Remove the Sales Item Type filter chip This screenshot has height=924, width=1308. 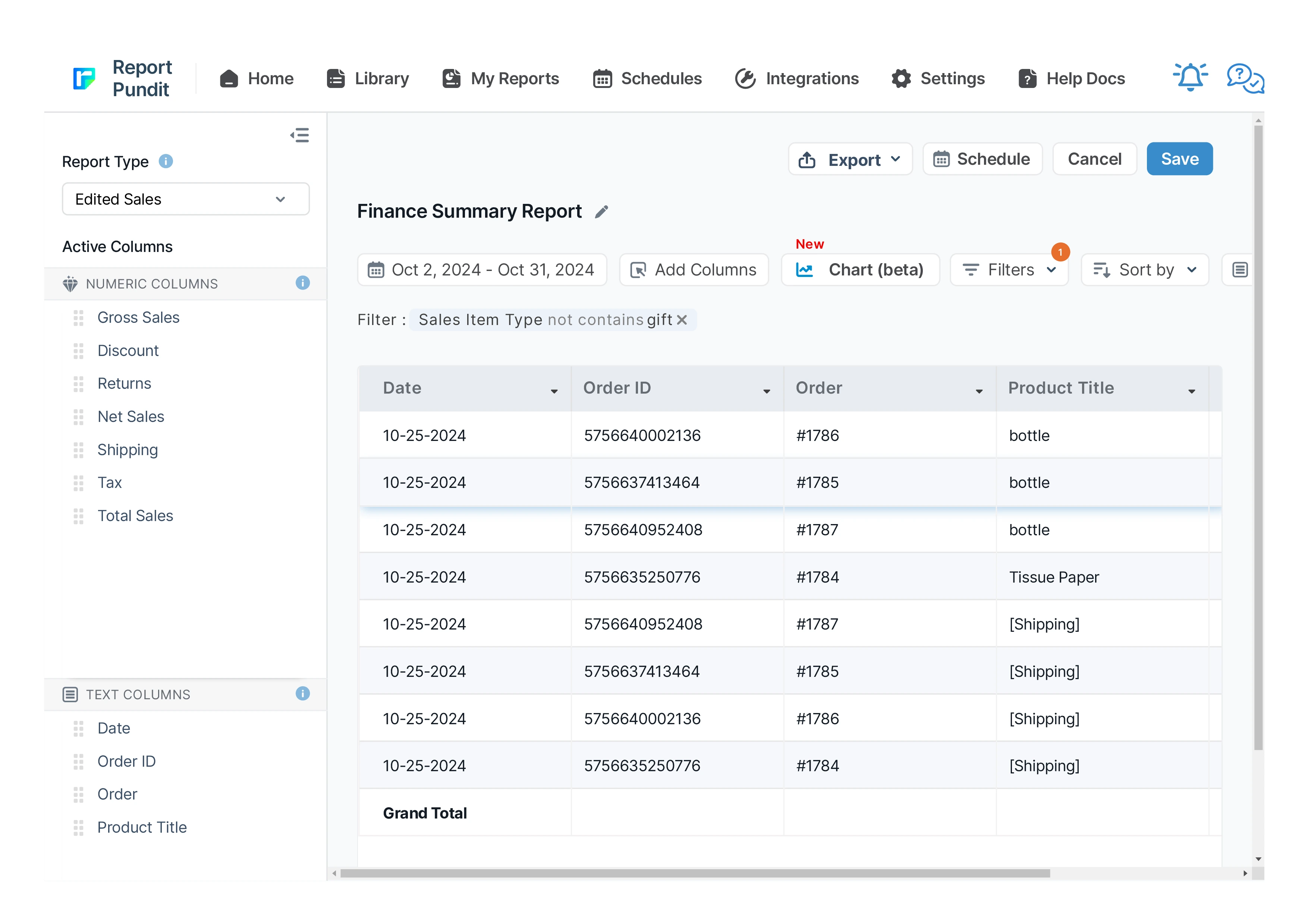[x=682, y=320]
